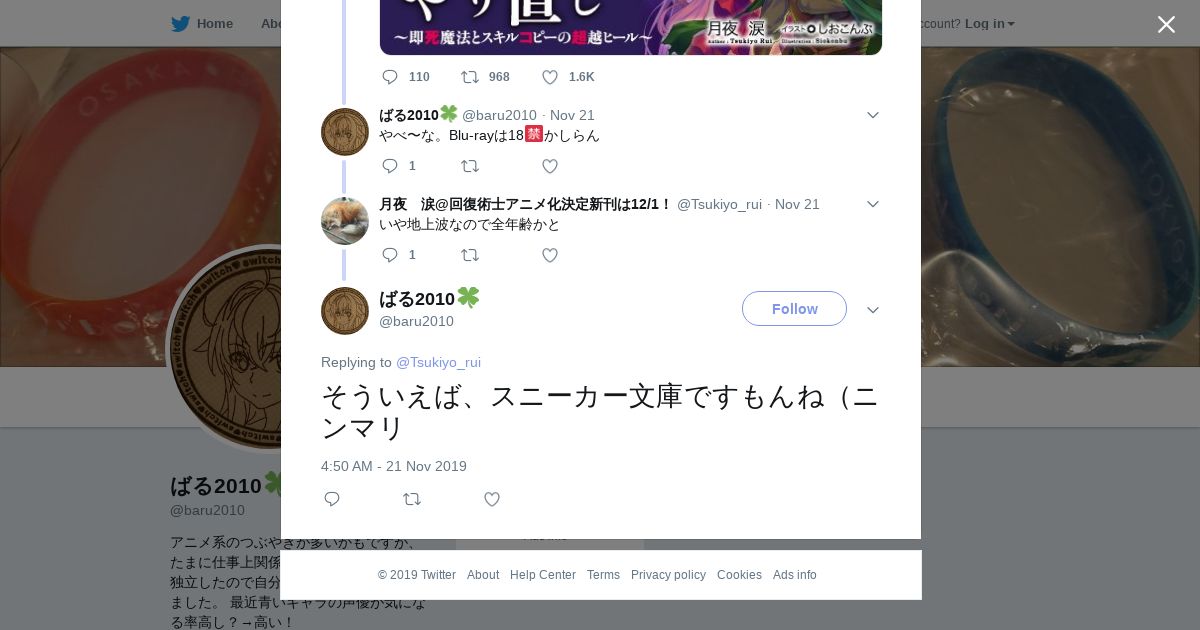1200x630 pixels.
Task: Like Tsukiyo_rui's reply tweet
Action: pyautogui.click(x=550, y=255)
